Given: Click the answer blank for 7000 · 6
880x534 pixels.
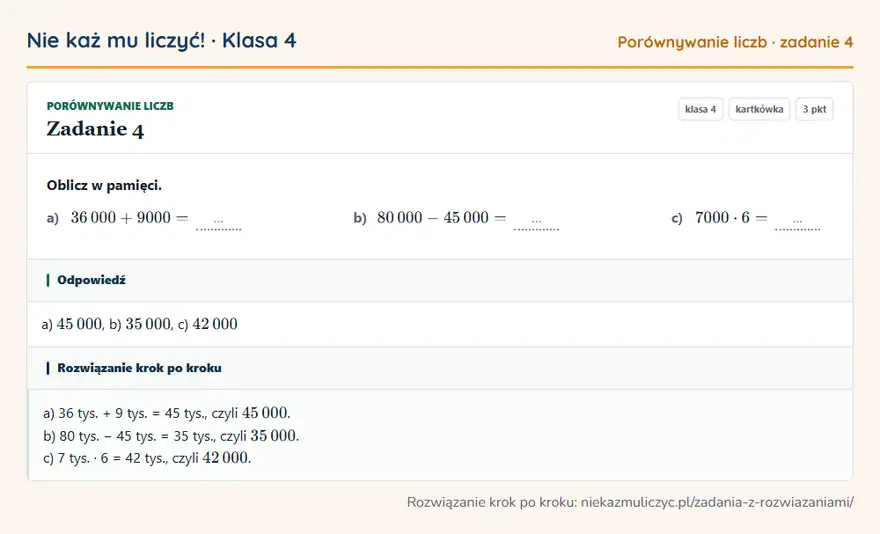Looking at the screenshot, I should click(x=798, y=222).
